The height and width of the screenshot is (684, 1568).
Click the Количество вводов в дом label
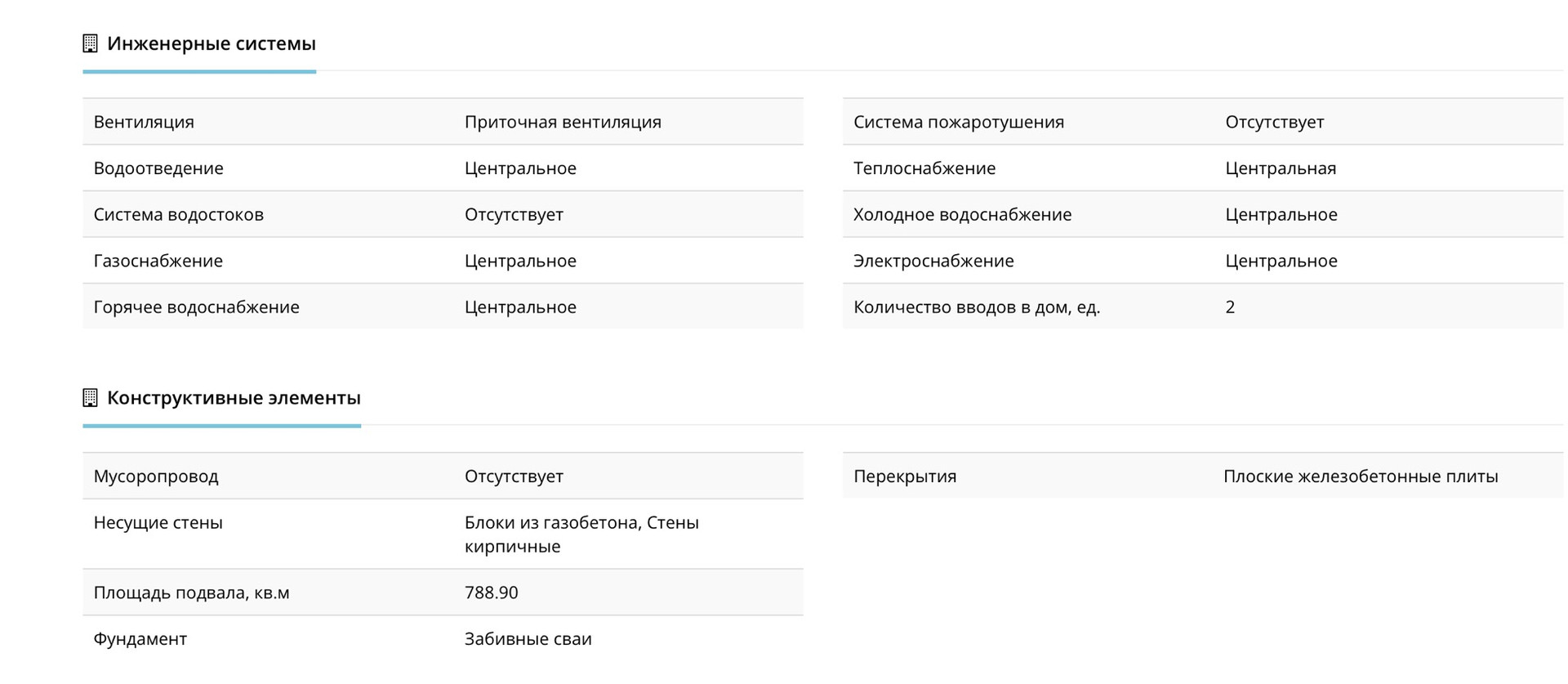pyautogui.click(x=977, y=307)
